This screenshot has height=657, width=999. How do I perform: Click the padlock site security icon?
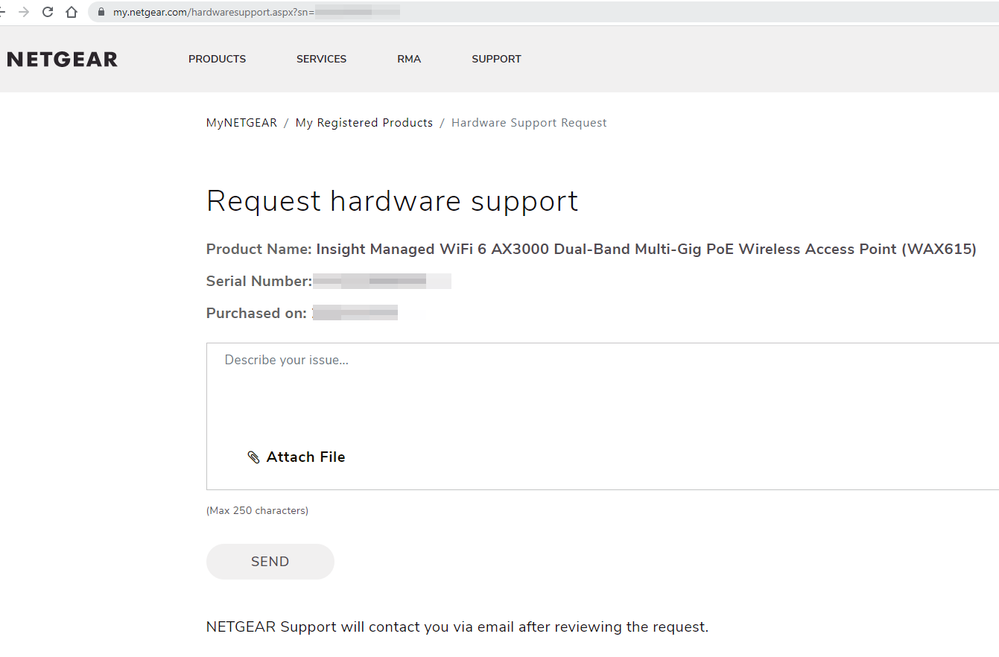click(100, 12)
